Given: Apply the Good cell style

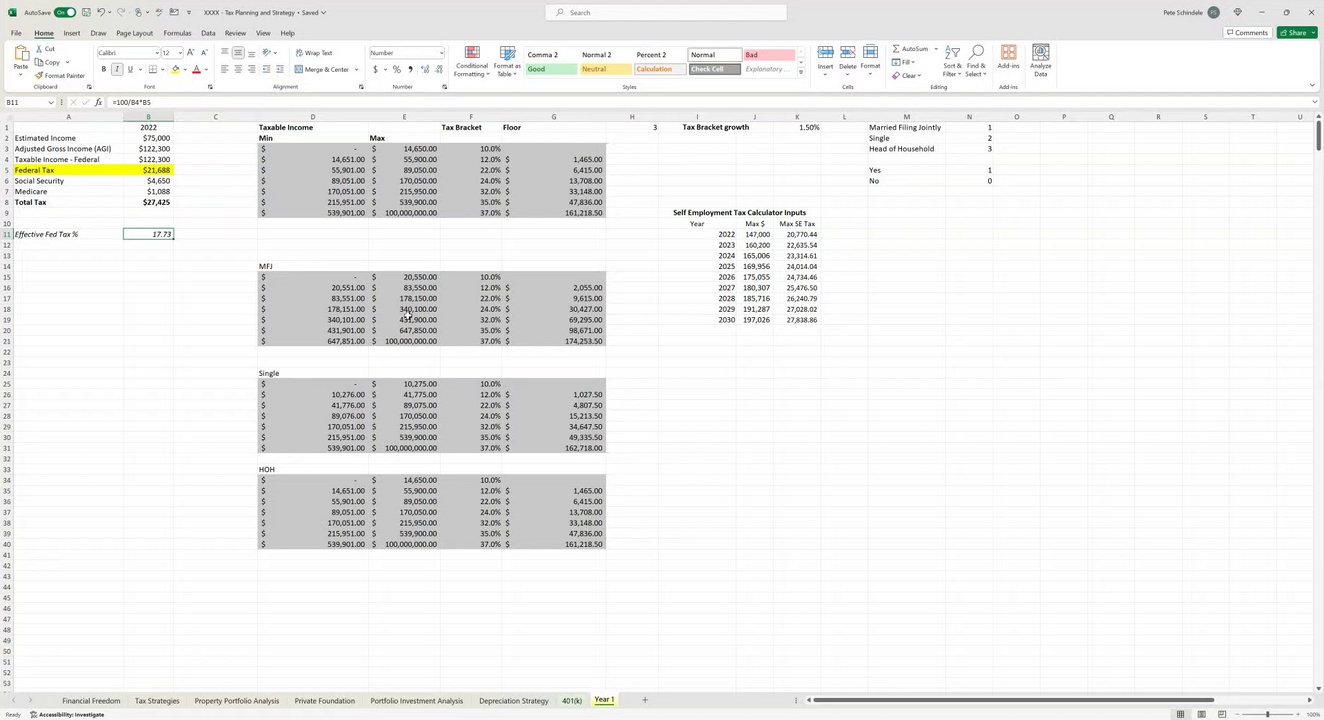Looking at the screenshot, I should pyautogui.click(x=550, y=69).
